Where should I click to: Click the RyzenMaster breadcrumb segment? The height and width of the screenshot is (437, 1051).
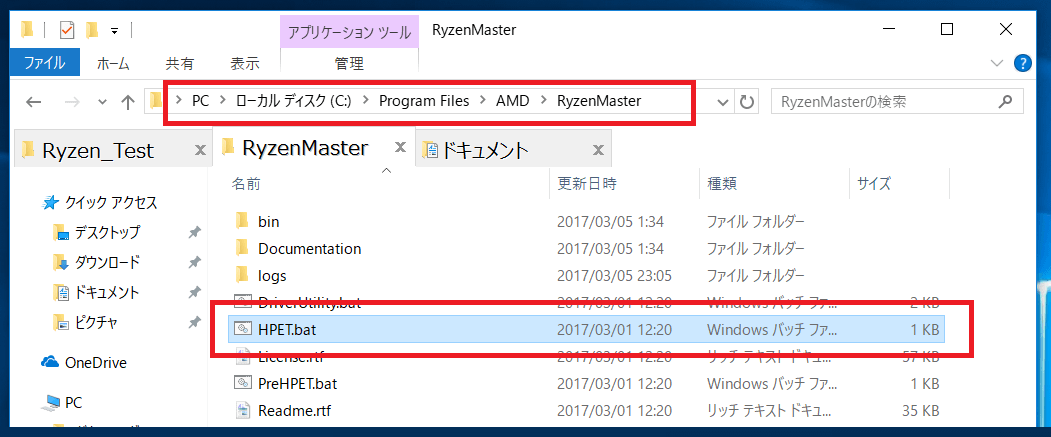(599, 101)
